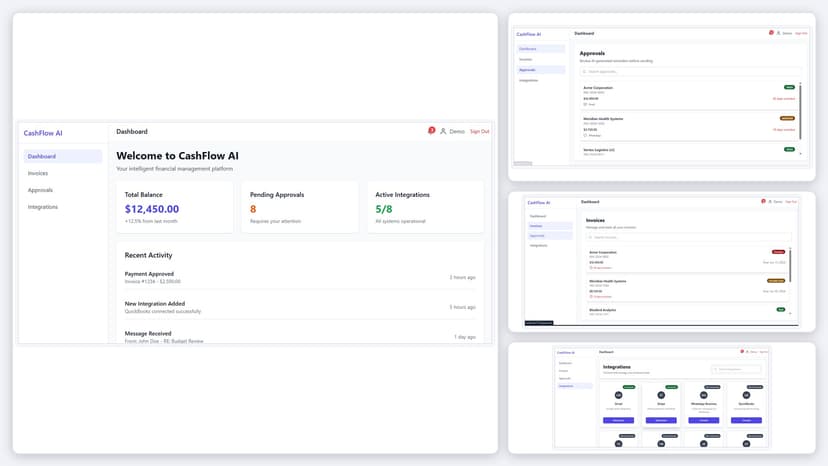This screenshot has height=466, width=828.
Task: Click the '2 hours ago' timestamp
Action: (x=463, y=277)
